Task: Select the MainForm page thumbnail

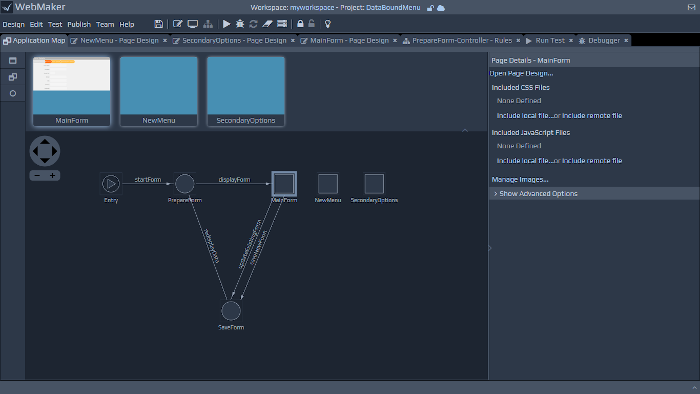Action: (71, 91)
